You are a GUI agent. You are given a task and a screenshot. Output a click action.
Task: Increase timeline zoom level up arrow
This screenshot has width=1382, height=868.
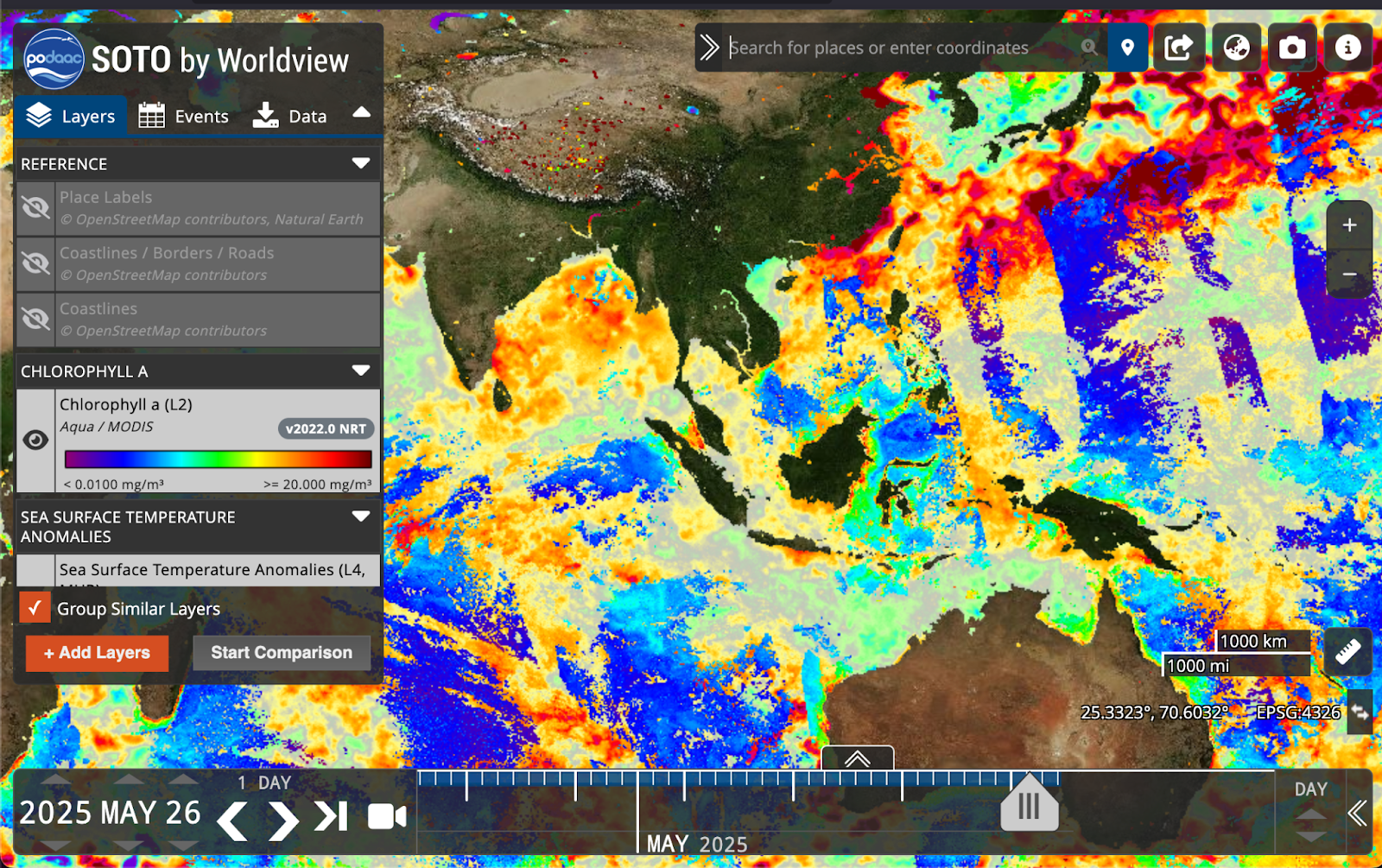(1311, 814)
